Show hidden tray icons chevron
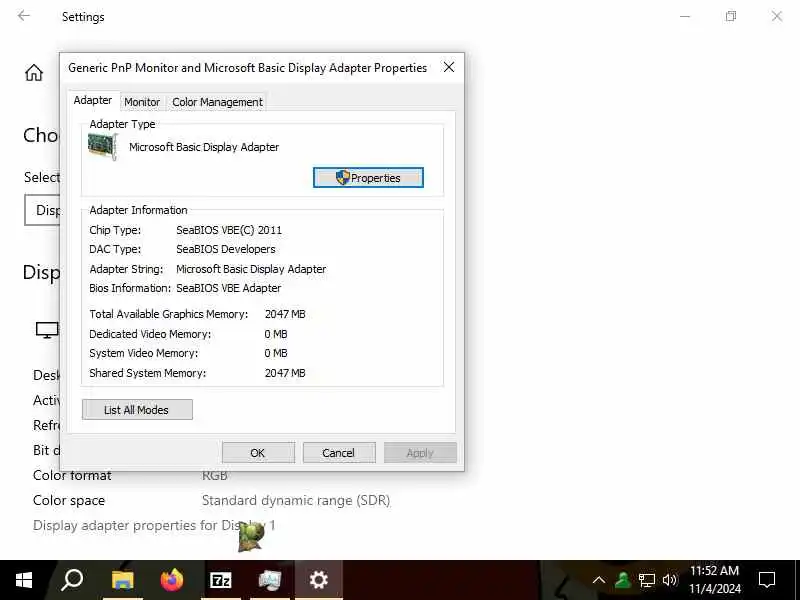 599,580
